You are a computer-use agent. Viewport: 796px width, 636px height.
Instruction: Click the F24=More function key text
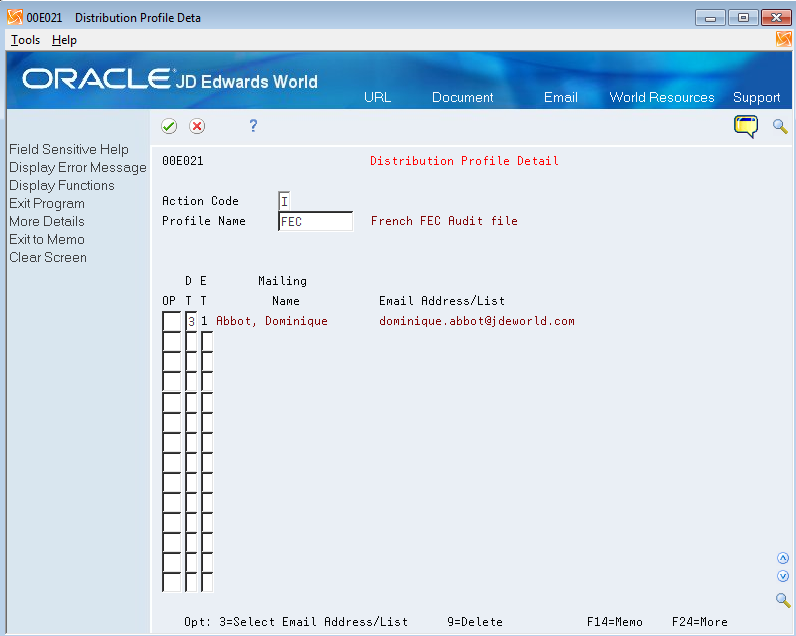click(700, 622)
